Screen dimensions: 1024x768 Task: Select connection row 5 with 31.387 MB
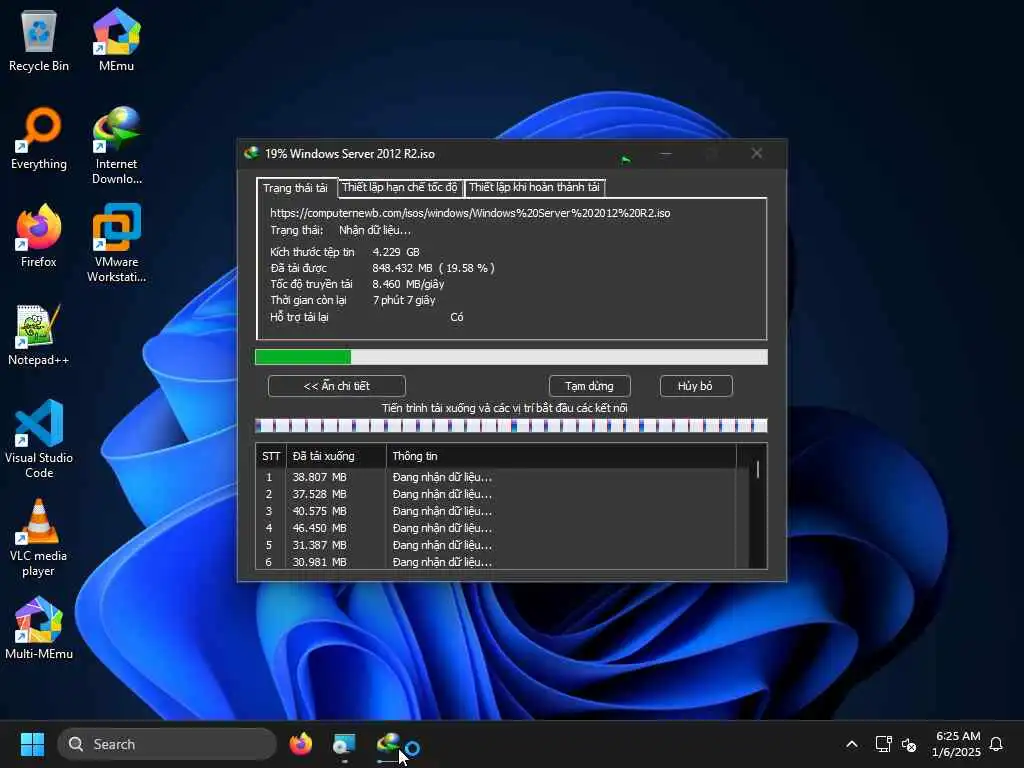[x=496, y=545]
